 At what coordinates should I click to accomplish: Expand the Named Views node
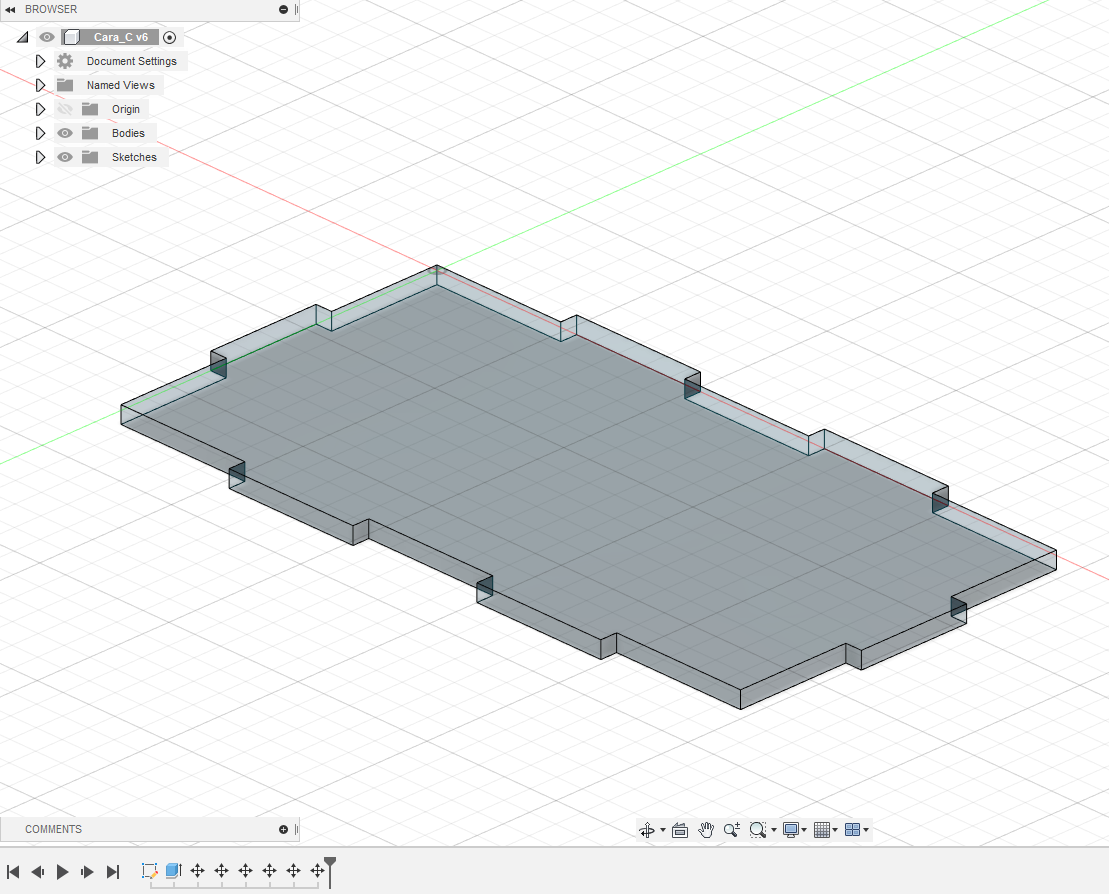tap(40, 85)
